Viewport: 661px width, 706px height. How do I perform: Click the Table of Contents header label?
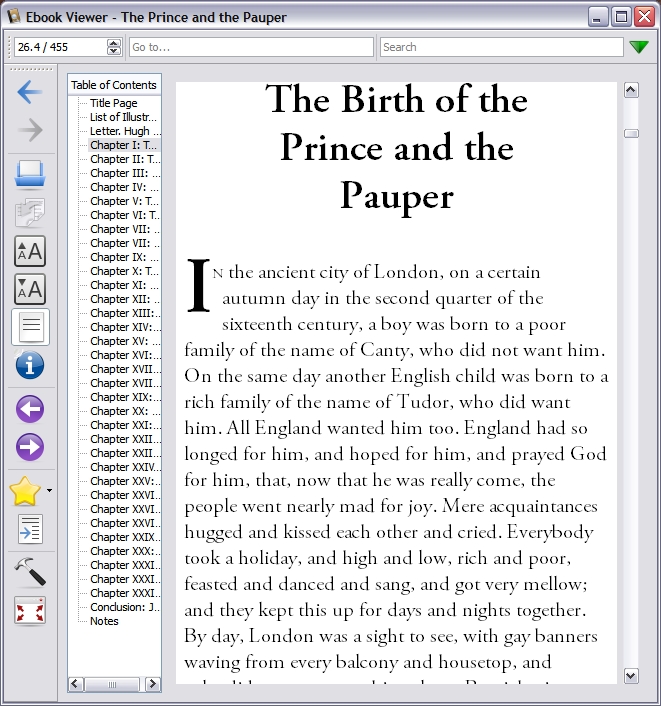tap(114, 85)
